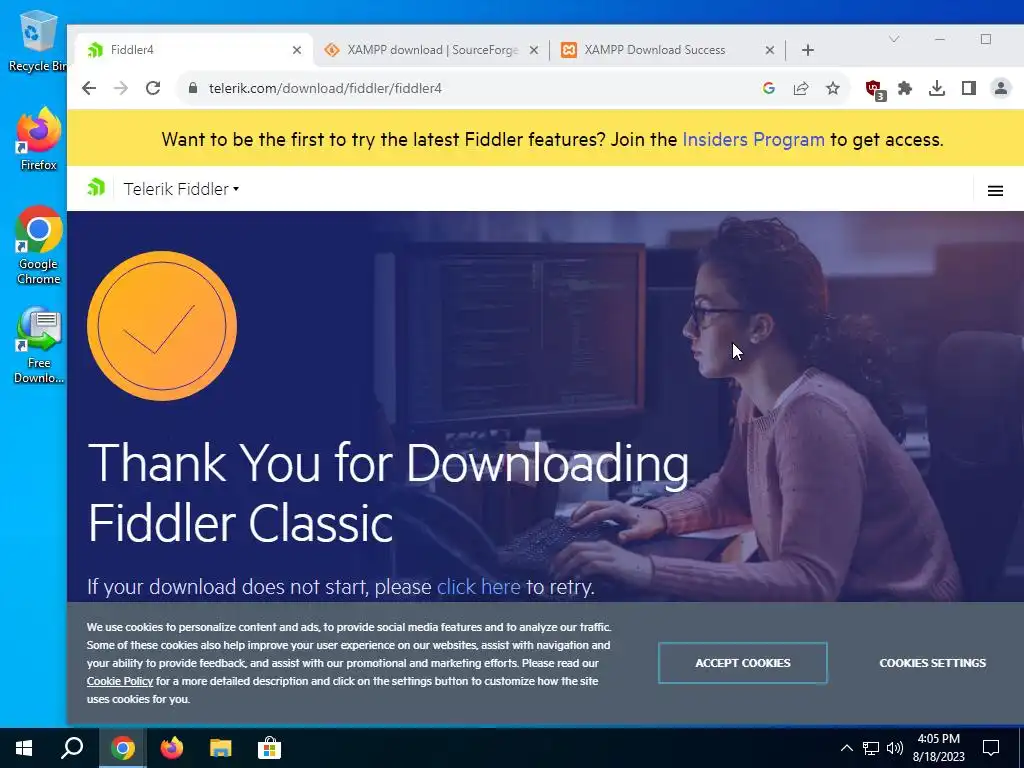The image size is (1024, 768).
Task: Open the Windows Start menu
Action: click(24, 748)
